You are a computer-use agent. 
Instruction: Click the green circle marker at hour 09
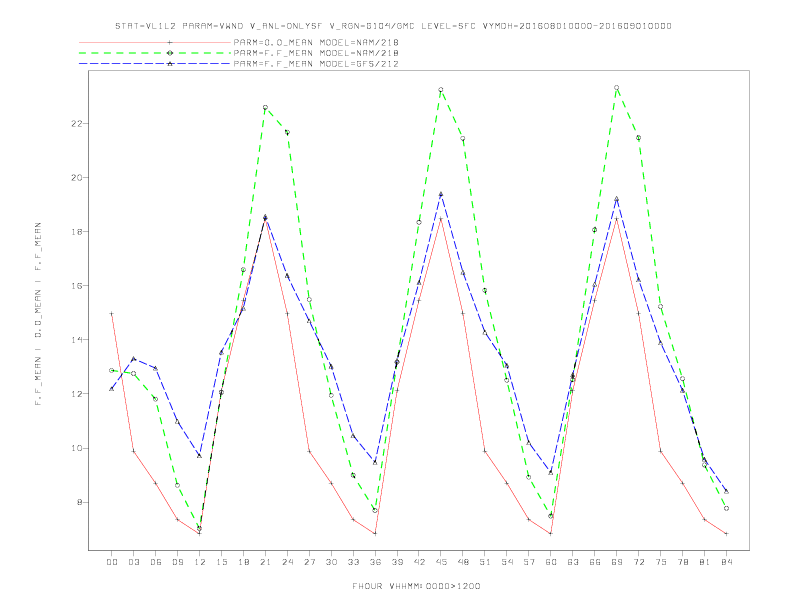pyautogui.click(x=177, y=486)
